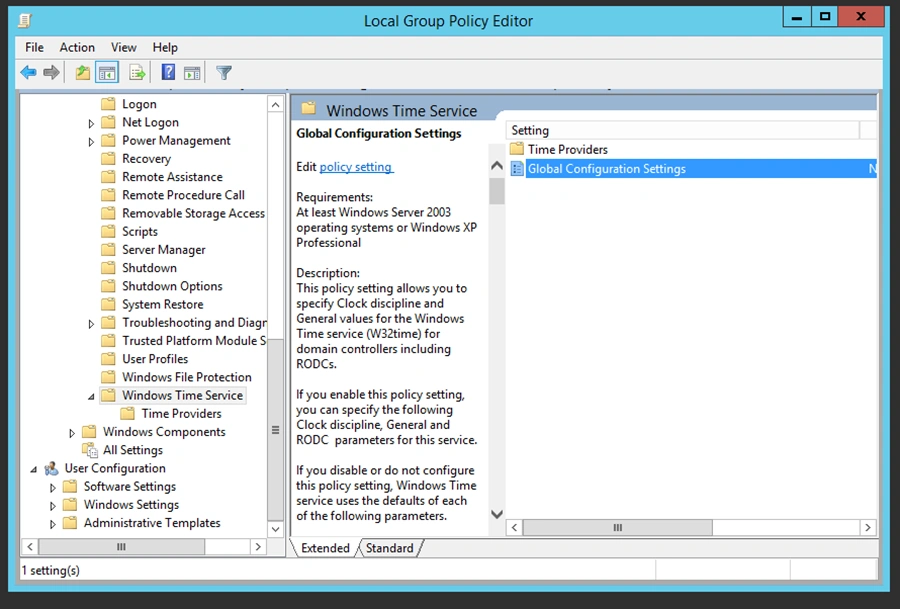Open the Action menu
Image resolution: width=900 pixels, height=609 pixels.
77,47
